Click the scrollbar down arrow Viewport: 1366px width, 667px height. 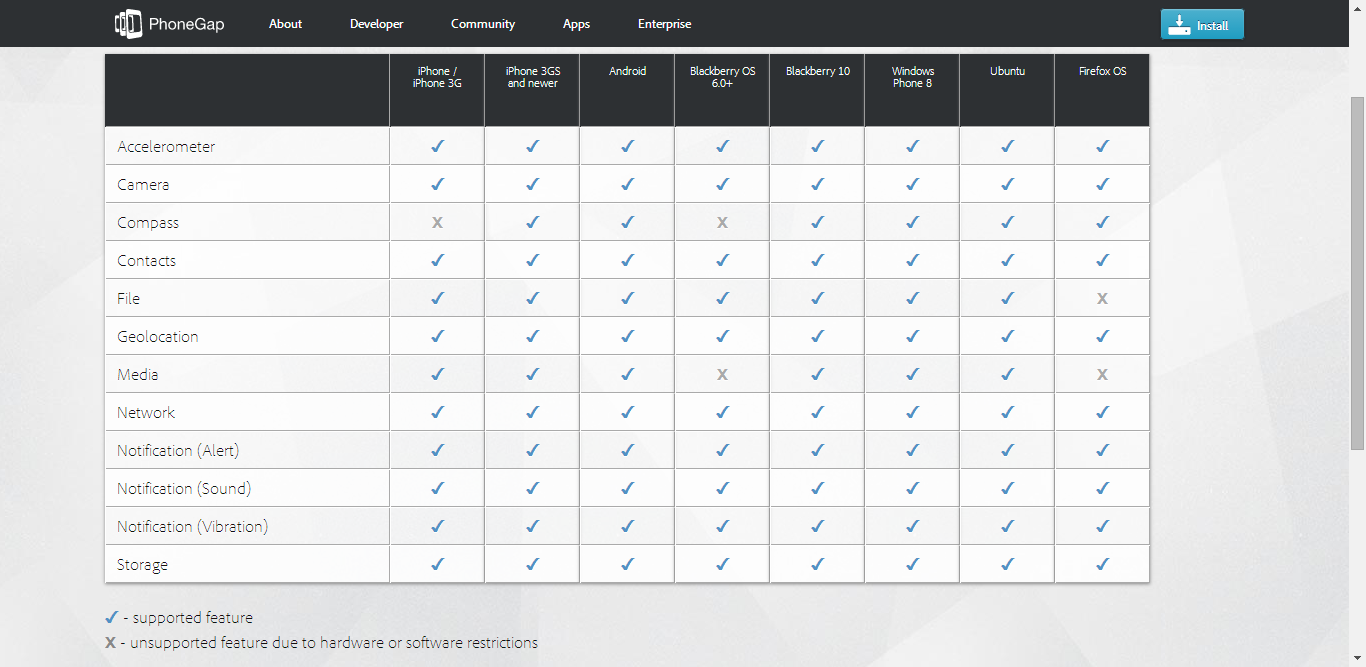coord(1357,659)
